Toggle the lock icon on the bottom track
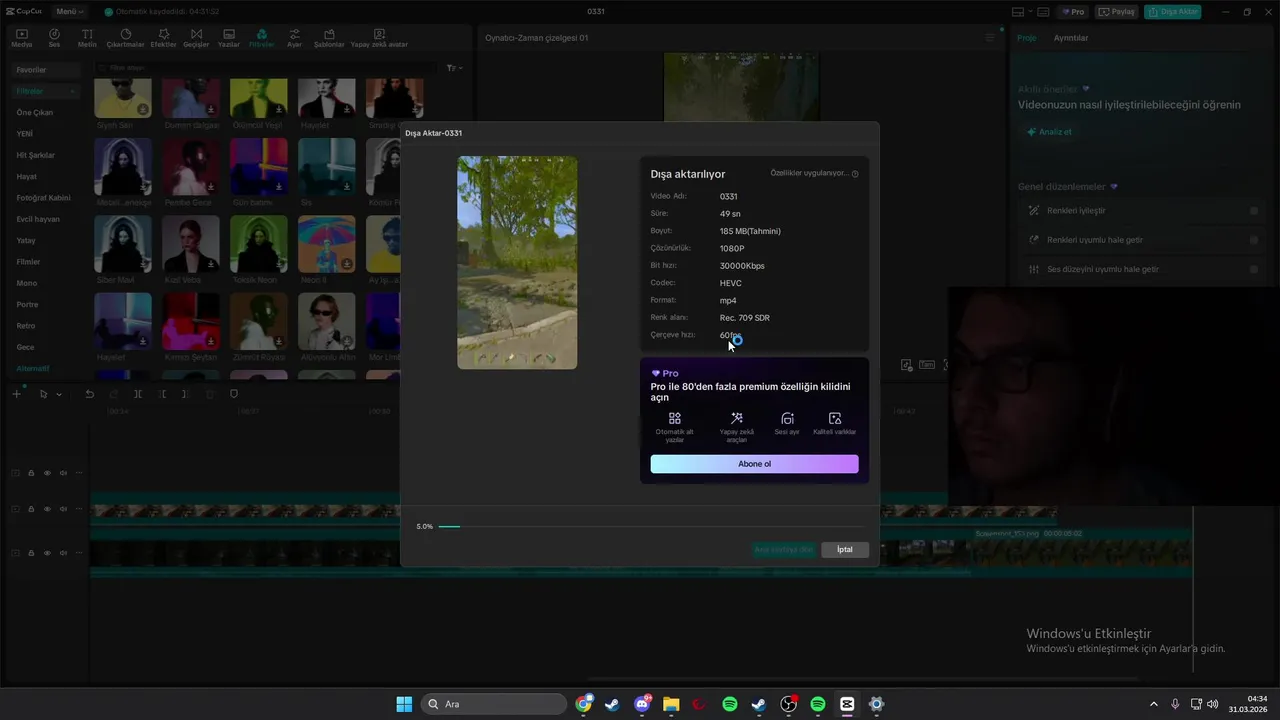1280x720 pixels. (31, 552)
